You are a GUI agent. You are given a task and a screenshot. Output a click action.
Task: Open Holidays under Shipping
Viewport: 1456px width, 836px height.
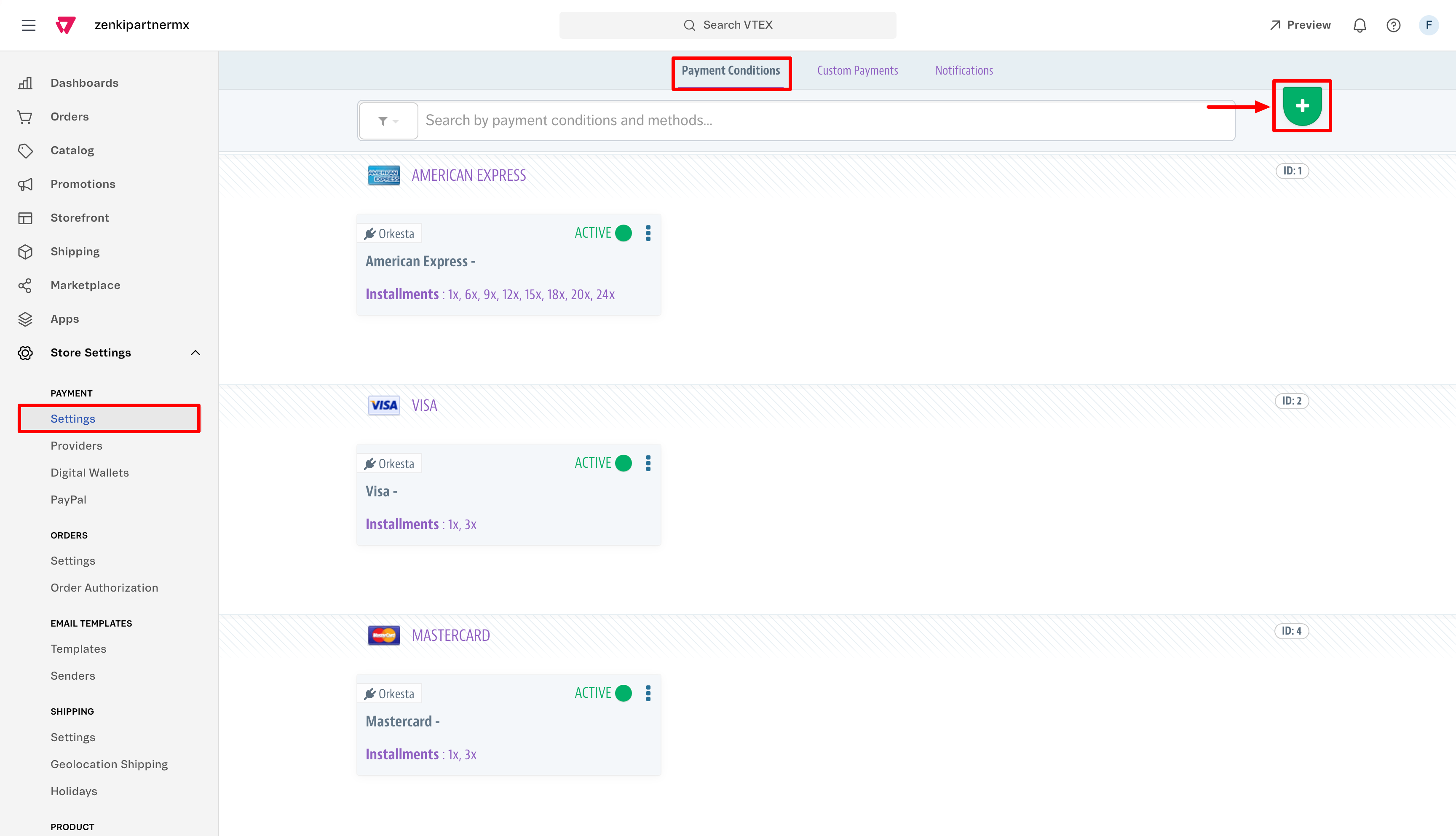click(74, 791)
